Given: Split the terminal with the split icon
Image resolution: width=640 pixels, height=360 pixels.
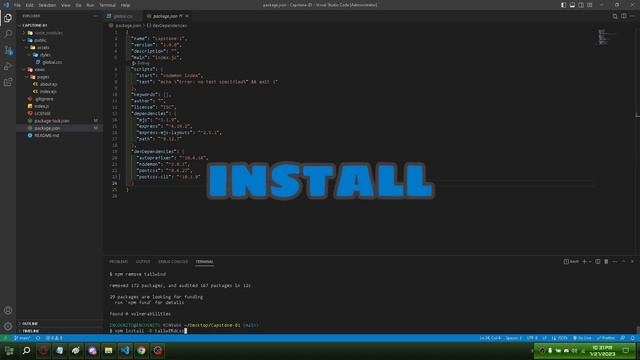Looking at the screenshot, I should [598, 261].
